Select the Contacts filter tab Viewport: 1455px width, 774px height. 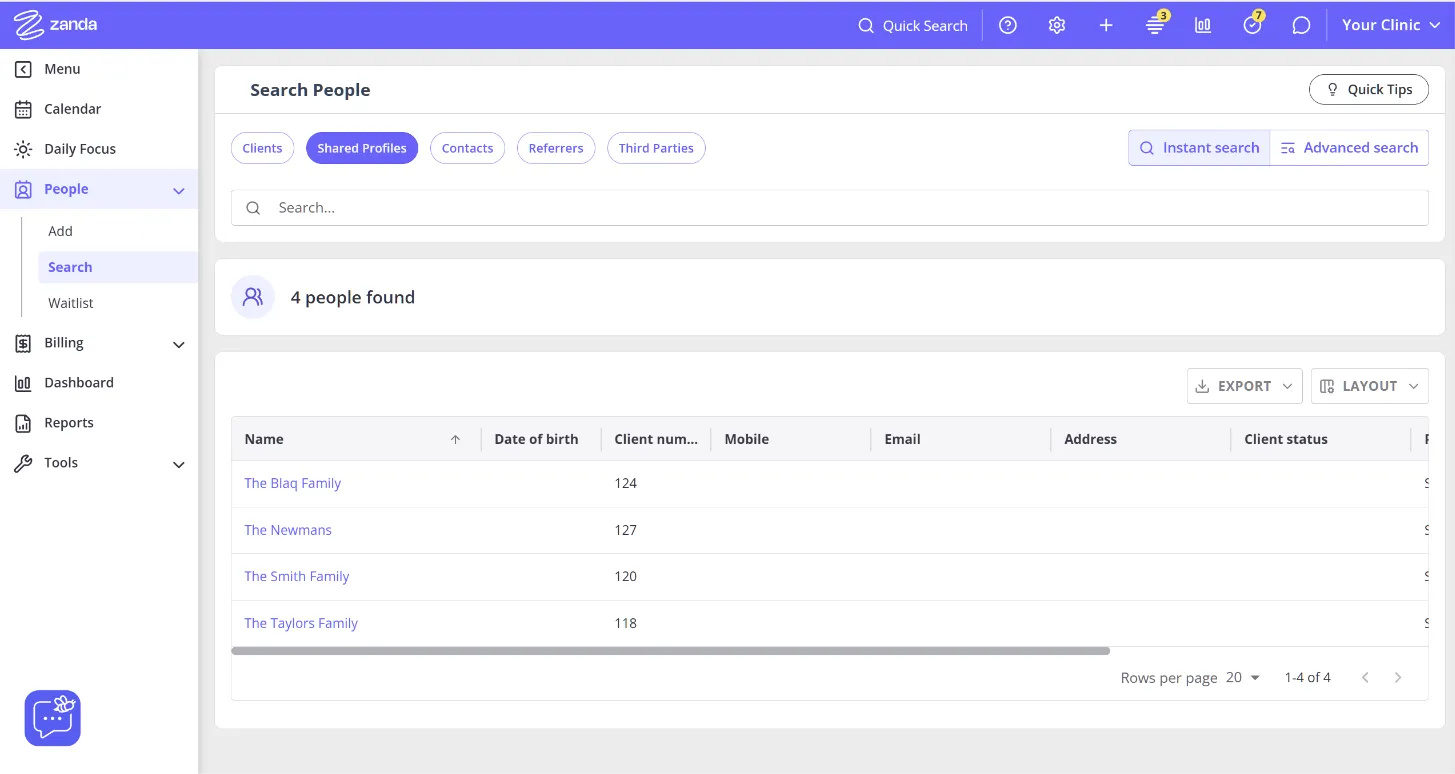click(467, 148)
